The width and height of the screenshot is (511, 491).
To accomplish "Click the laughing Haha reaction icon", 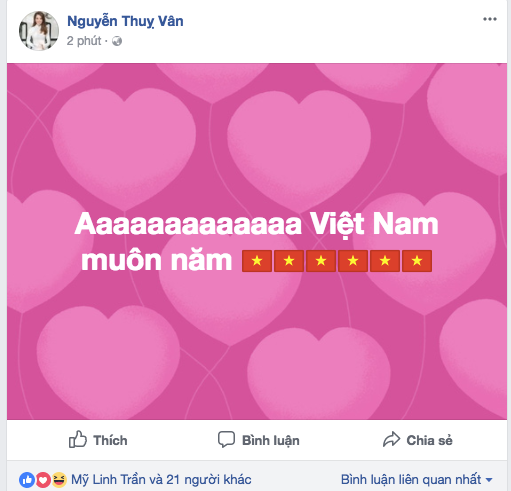I will 59,480.
